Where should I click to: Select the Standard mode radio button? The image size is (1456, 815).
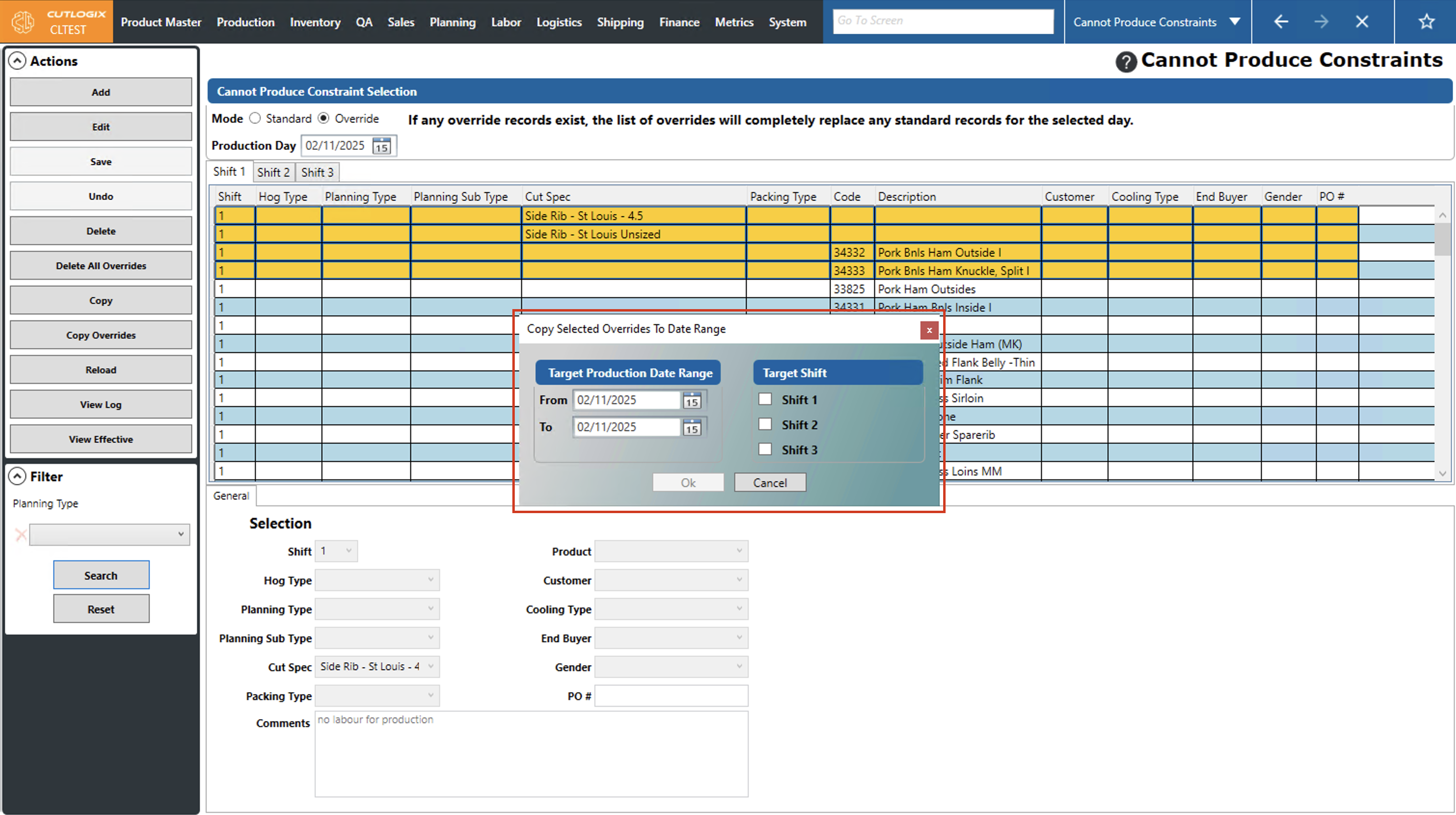tap(255, 119)
